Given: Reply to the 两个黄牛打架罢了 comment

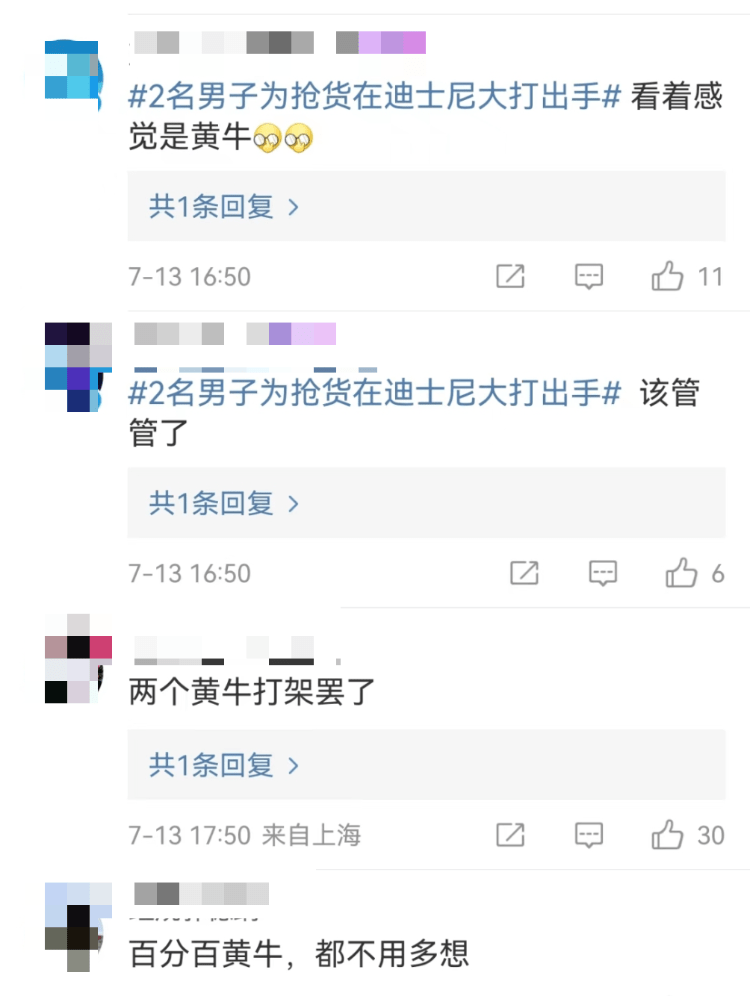Looking at the screenshot, I should click(589, 835).
